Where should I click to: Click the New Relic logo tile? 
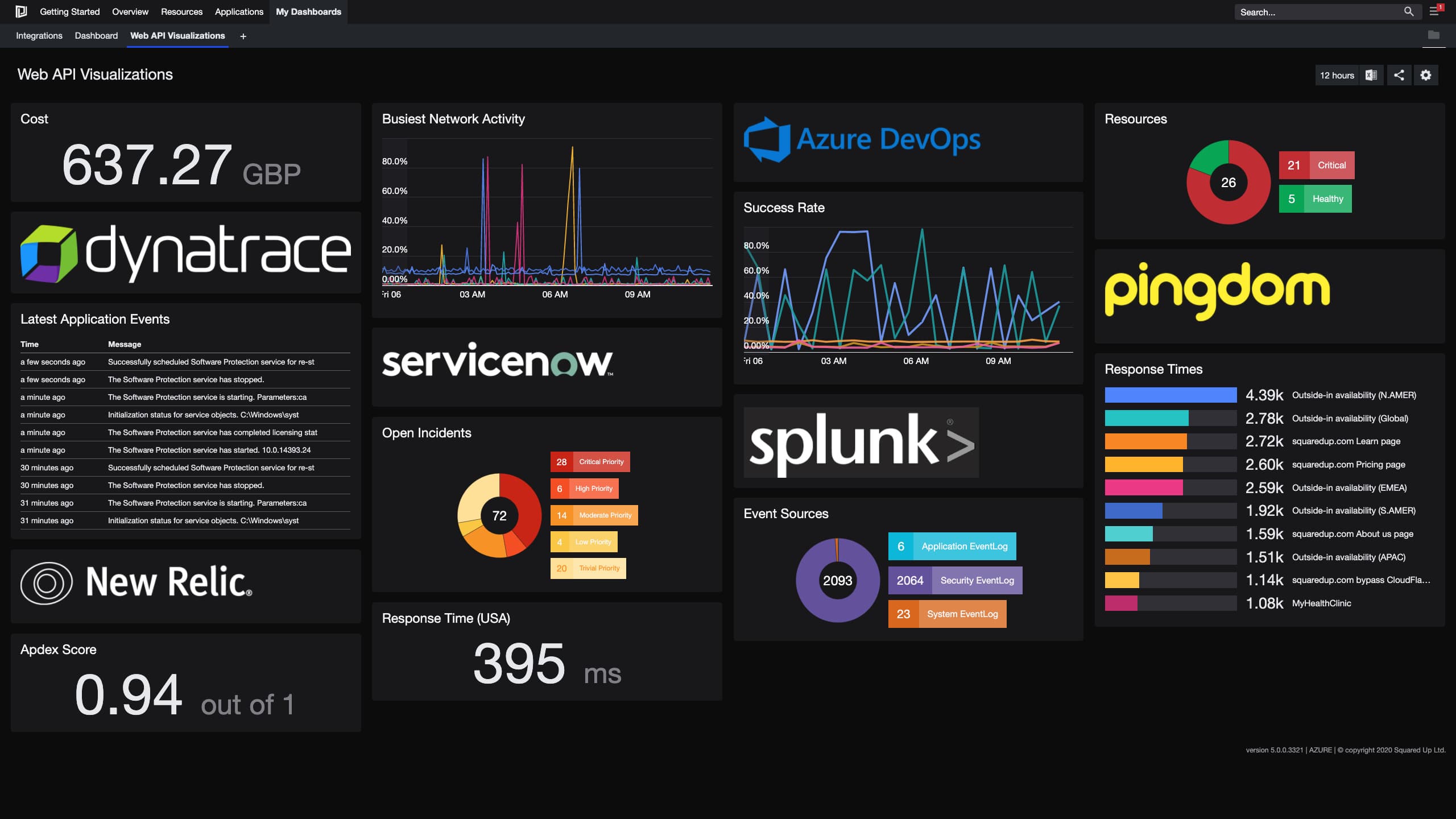136,582
